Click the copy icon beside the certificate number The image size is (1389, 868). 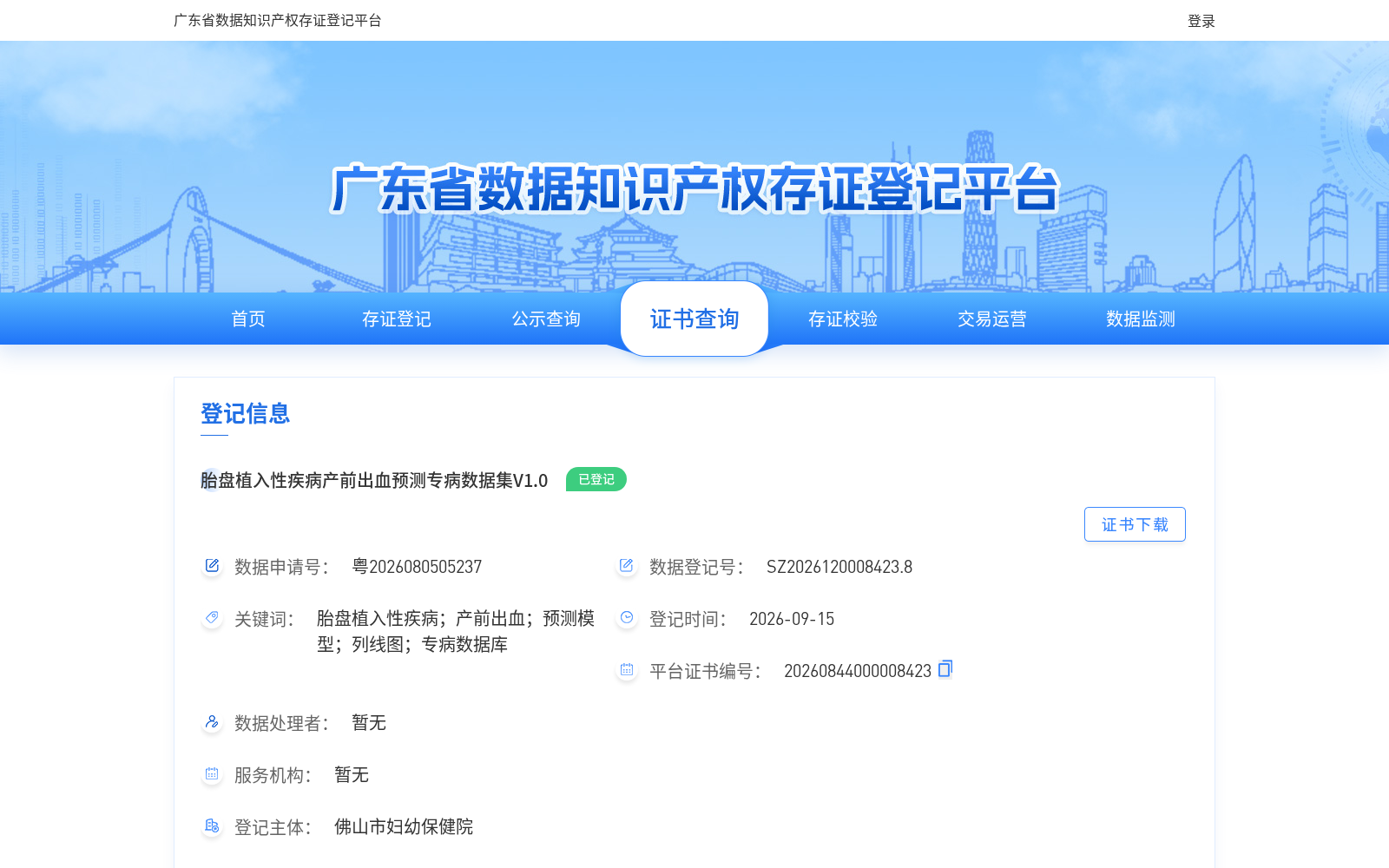click(x=945, y=668)
